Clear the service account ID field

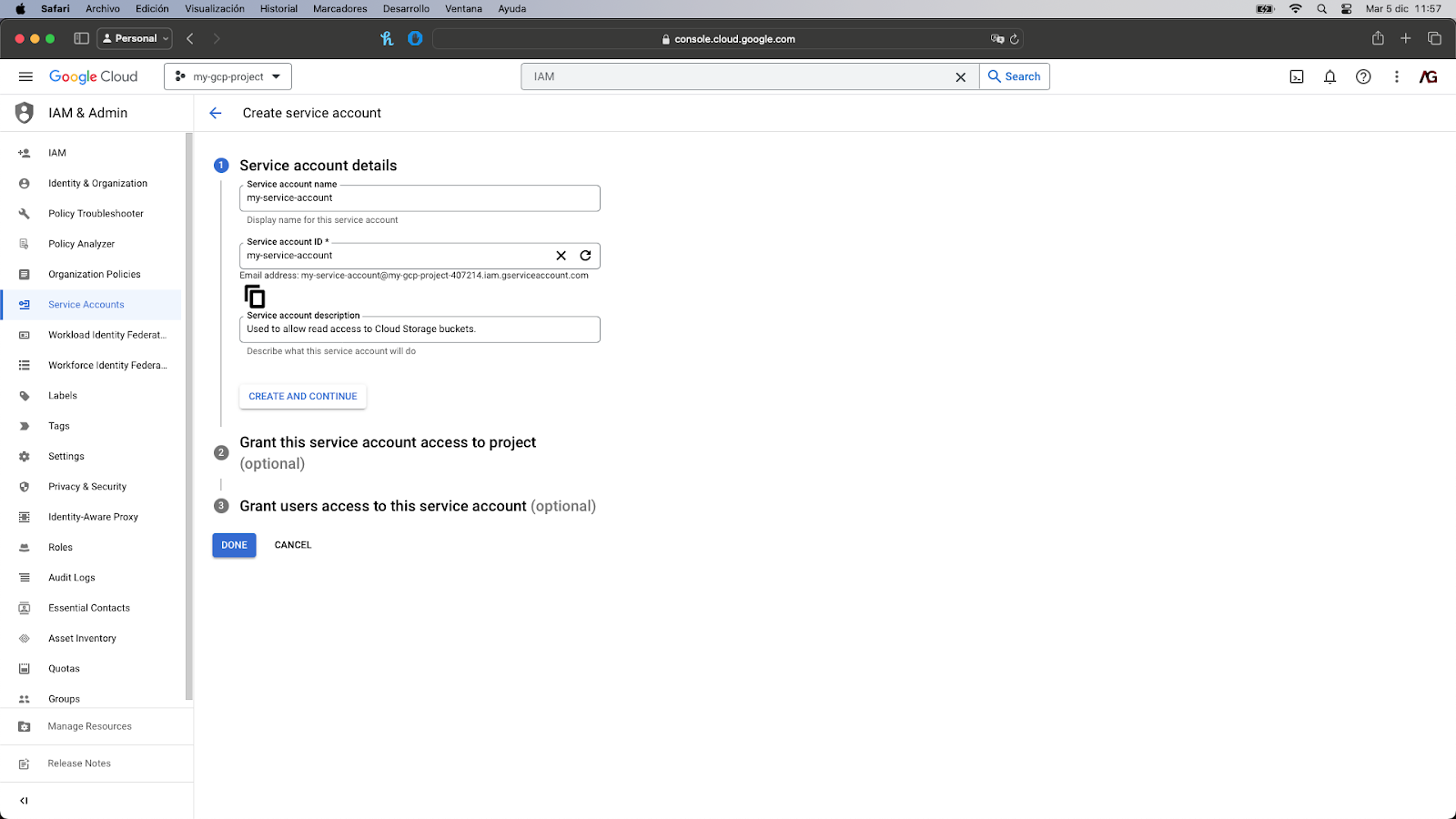[561, 256]
